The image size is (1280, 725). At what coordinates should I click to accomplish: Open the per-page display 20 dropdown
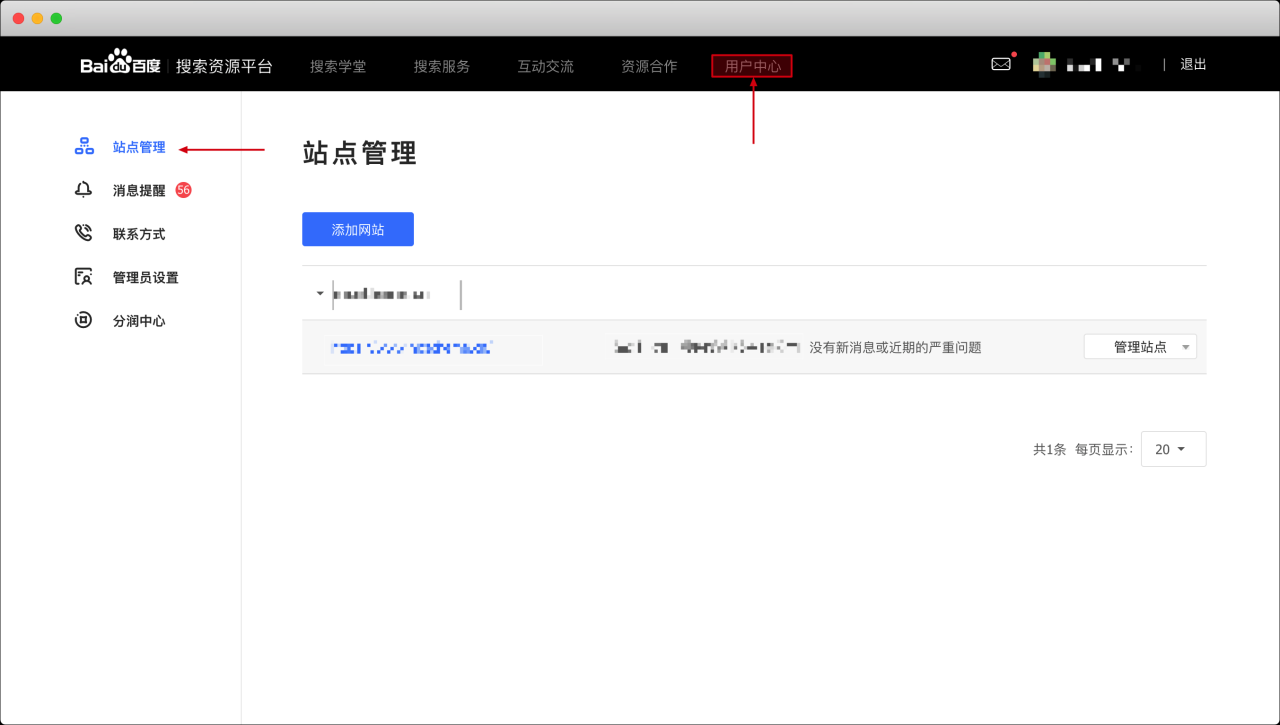1173,449
